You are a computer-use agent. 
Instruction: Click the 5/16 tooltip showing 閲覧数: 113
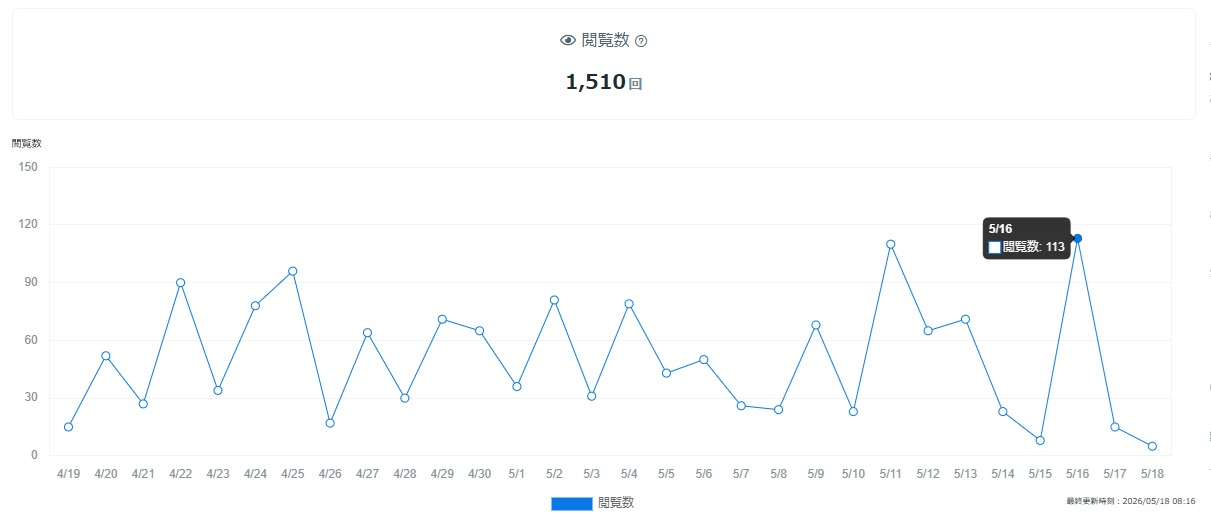point(1026,238)
